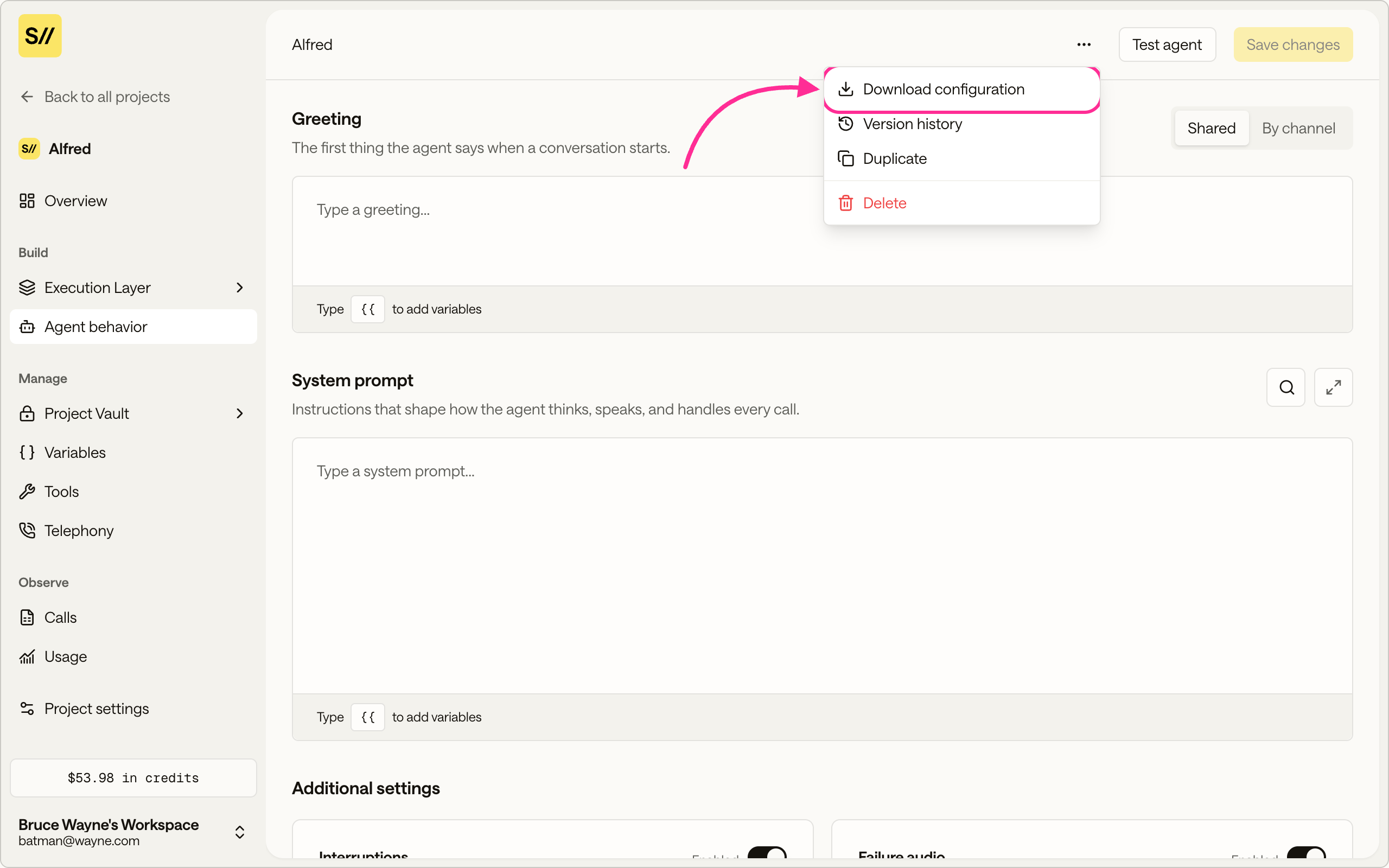The width and height of the screenshot is (1389, 868).
Task: Click the back arrow to all projects
Action: [x=27, y=97]
